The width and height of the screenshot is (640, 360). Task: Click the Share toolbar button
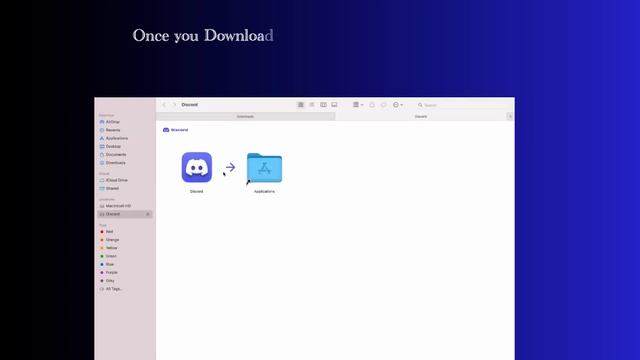[x=372, y=105]
